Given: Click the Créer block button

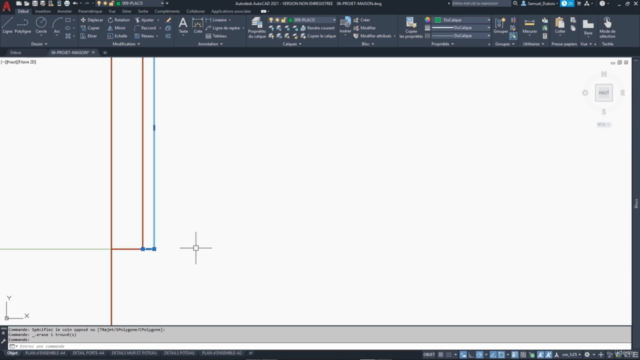Looking at the screenshot, I should point(362,20).
